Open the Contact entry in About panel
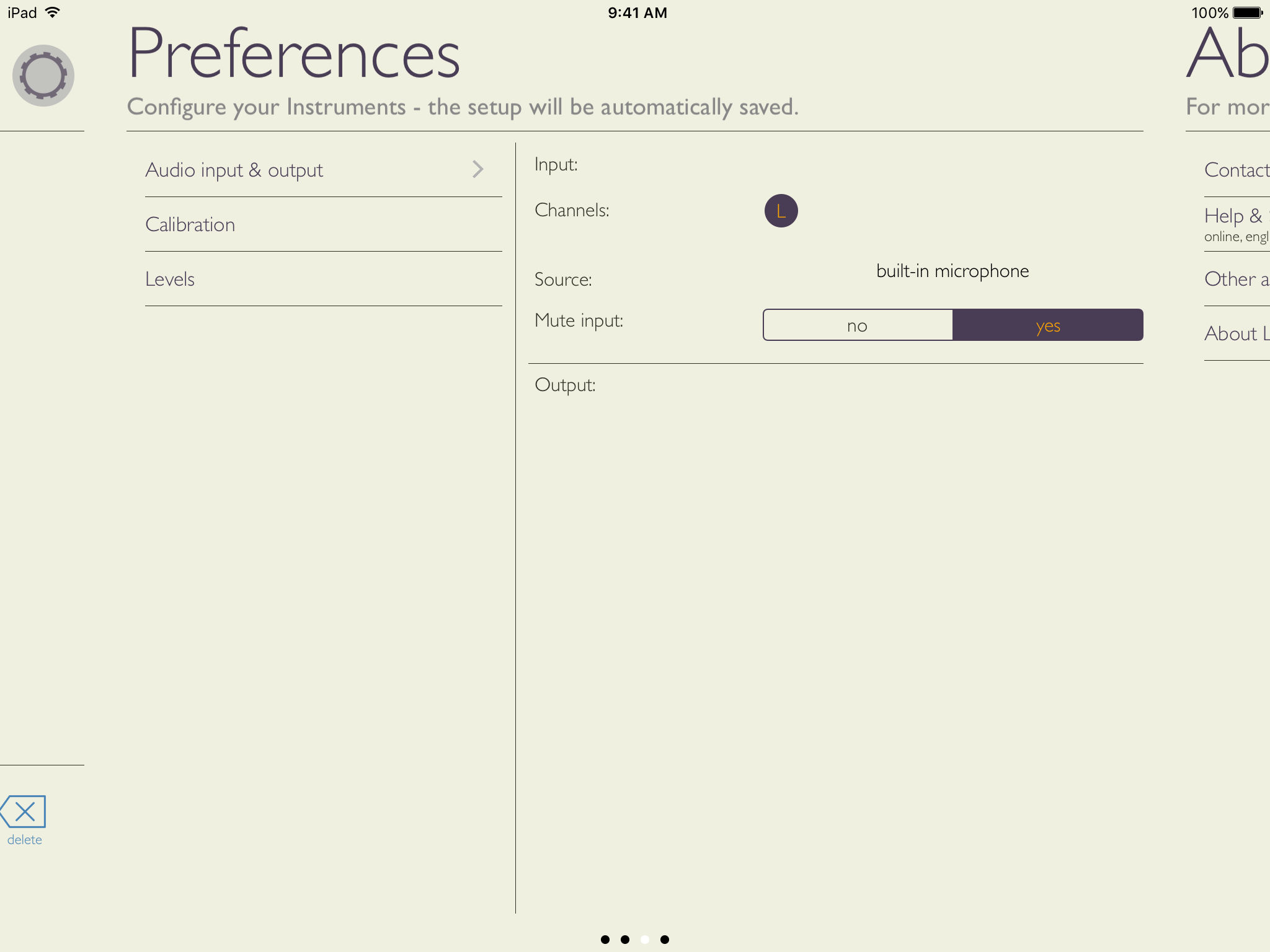Screen dimensions: 1270x952 [1237, 170]
